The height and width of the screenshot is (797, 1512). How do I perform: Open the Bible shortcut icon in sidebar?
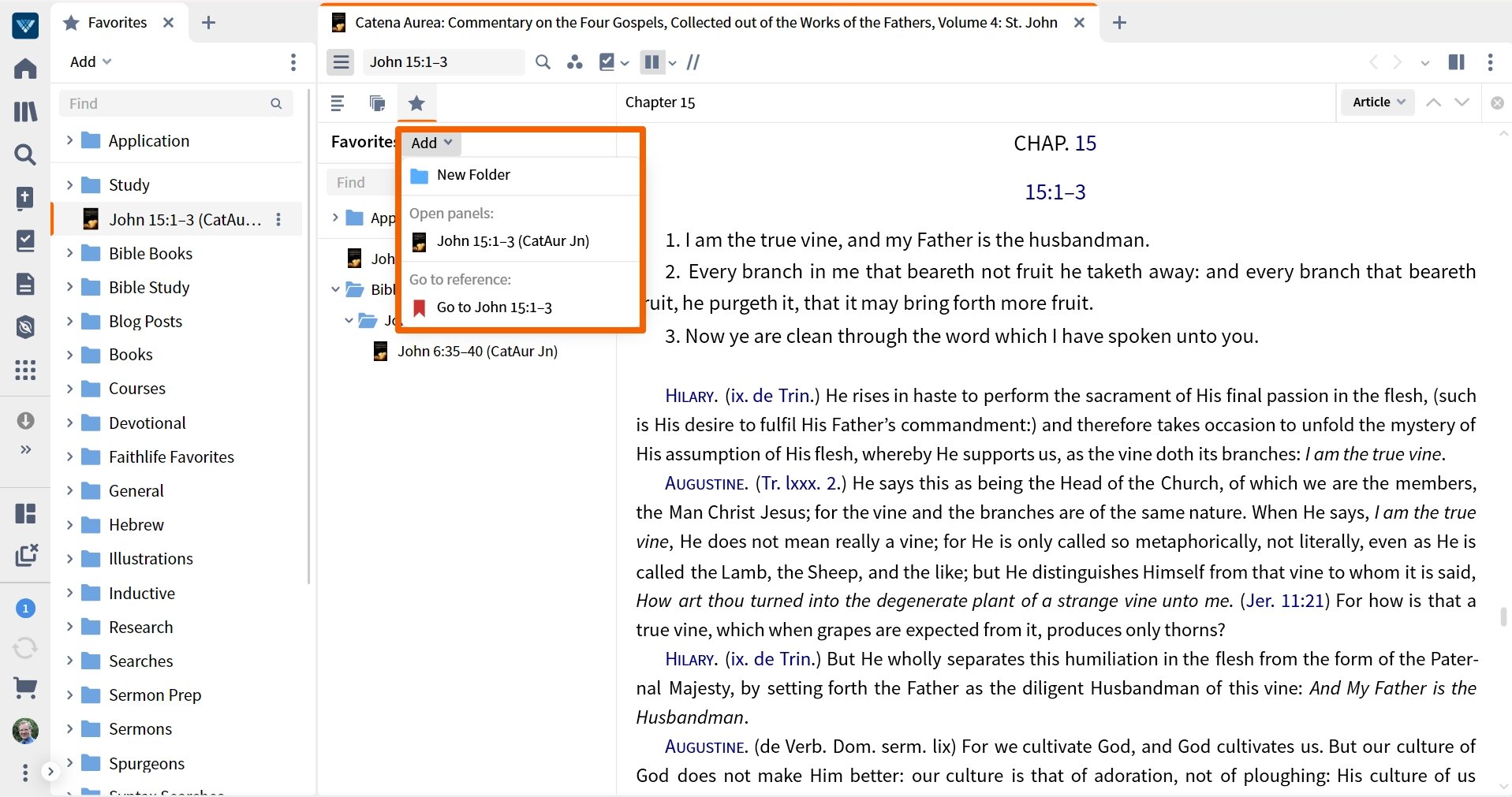tap(25, 198)
